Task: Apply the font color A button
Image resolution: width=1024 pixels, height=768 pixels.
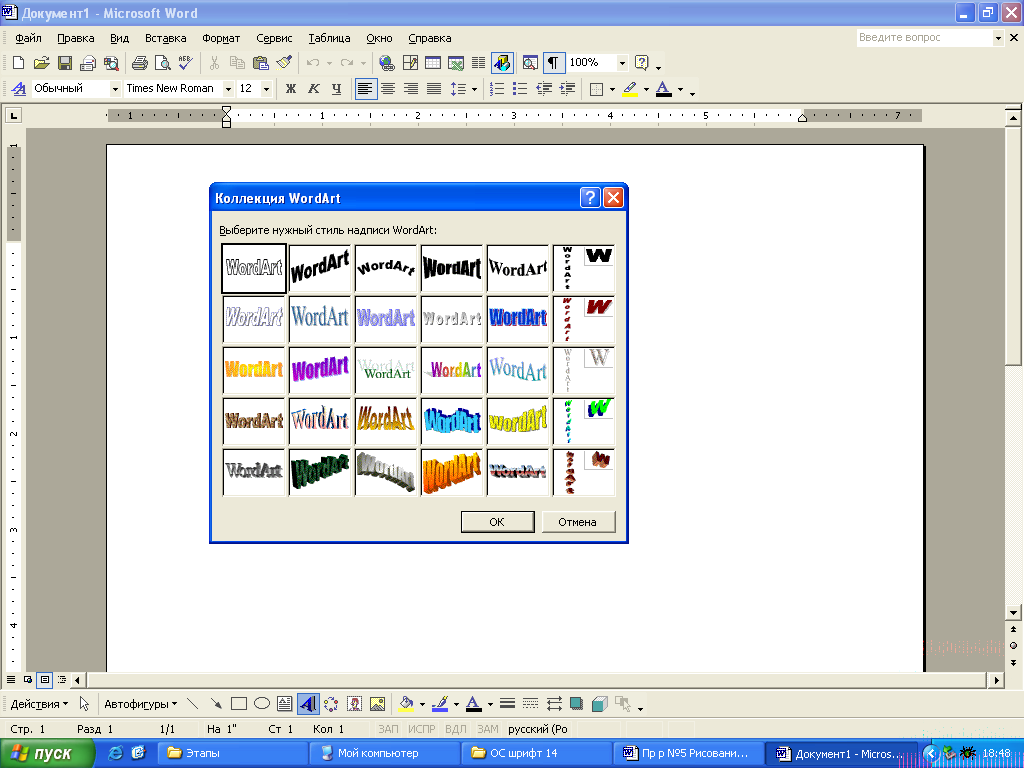Action: [x=664, y=89]
